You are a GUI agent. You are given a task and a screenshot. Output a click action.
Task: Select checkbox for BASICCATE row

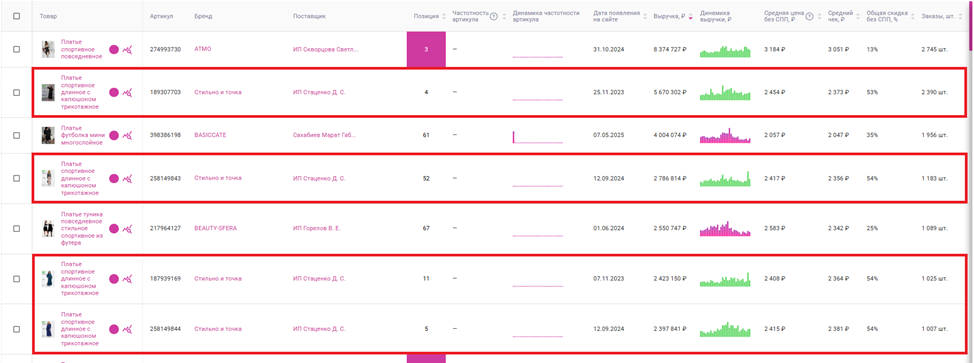pos(17,135)
